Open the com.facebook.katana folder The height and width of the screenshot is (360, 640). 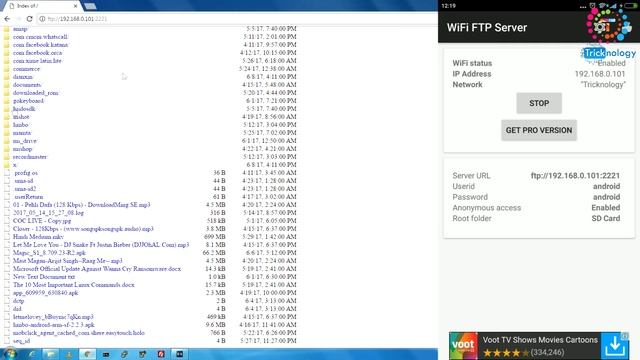point(40,45)
